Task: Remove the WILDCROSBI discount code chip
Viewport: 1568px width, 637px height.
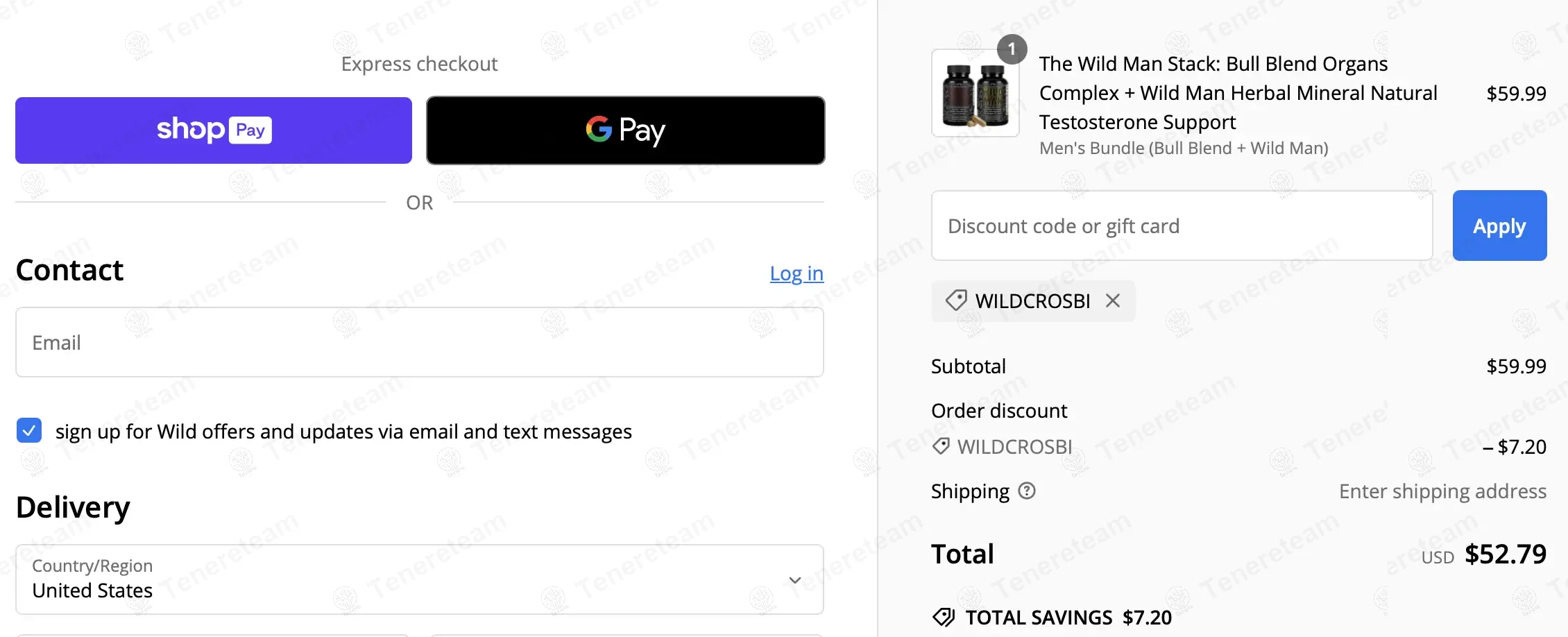Action: tap(1113, 300)
